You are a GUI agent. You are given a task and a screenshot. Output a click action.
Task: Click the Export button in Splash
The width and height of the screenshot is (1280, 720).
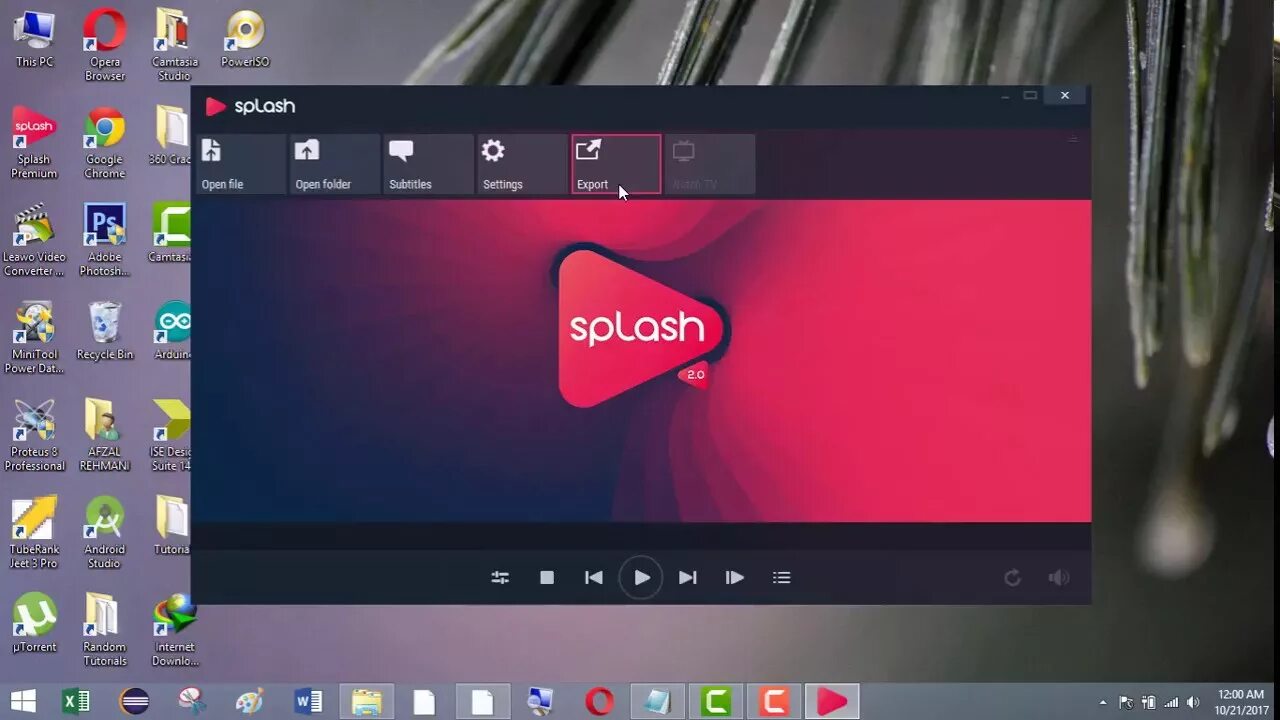(x=616, y=164)
